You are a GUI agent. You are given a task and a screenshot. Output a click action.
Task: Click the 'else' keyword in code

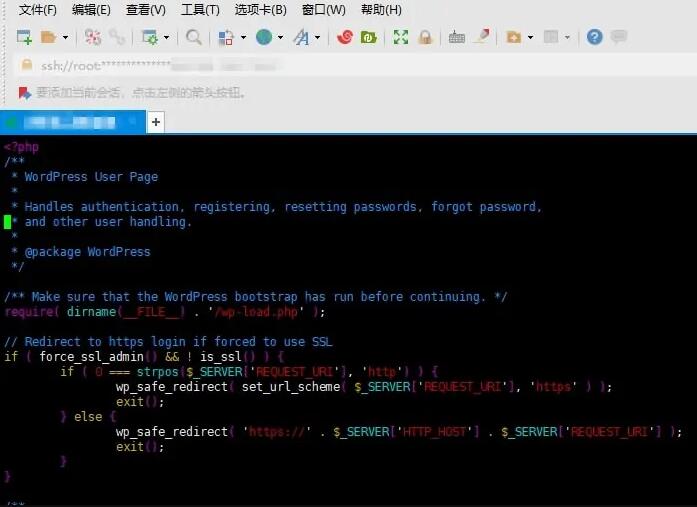tap(88, 417)
